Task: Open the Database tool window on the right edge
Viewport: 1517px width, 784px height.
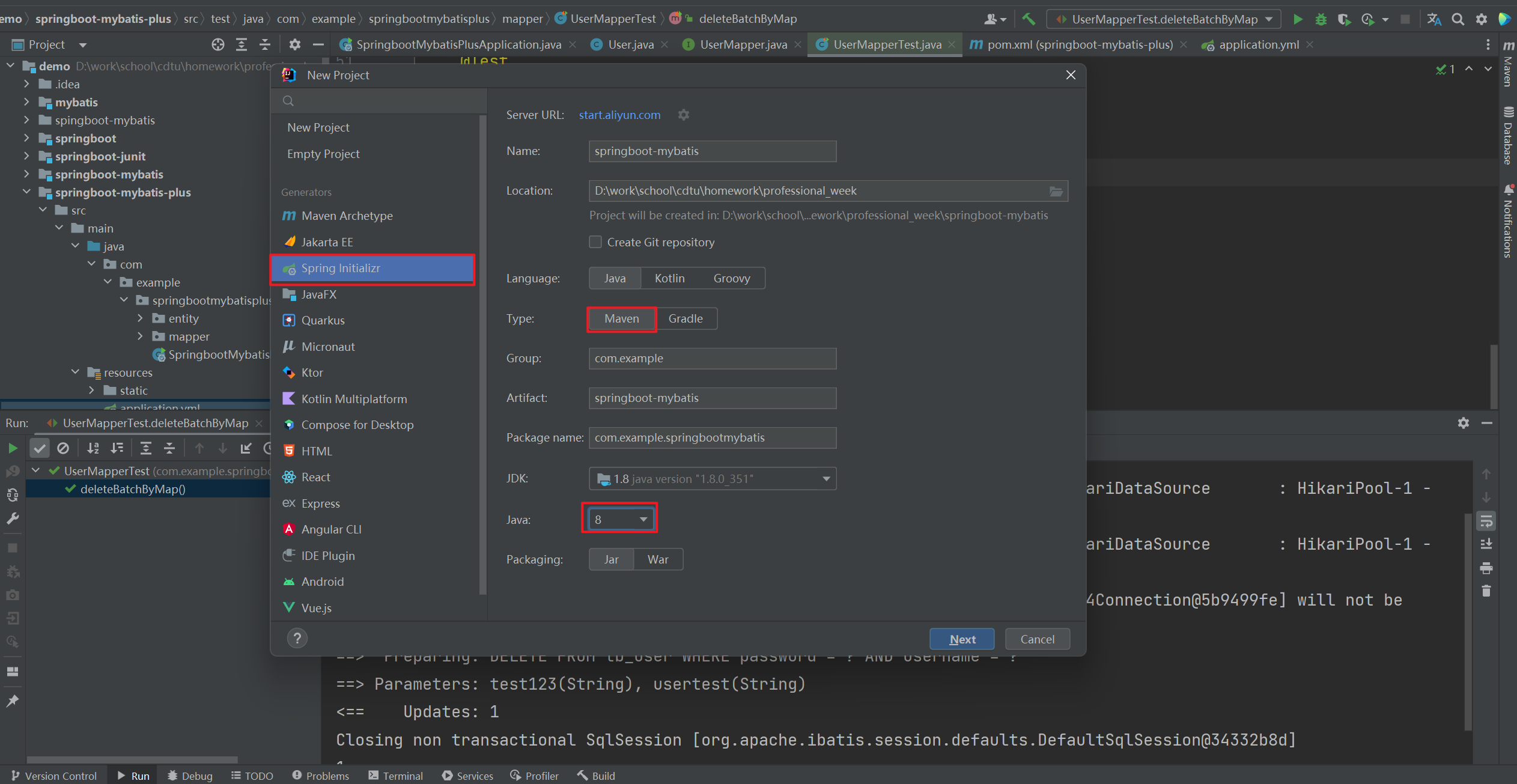Action: coord(1508,136)
